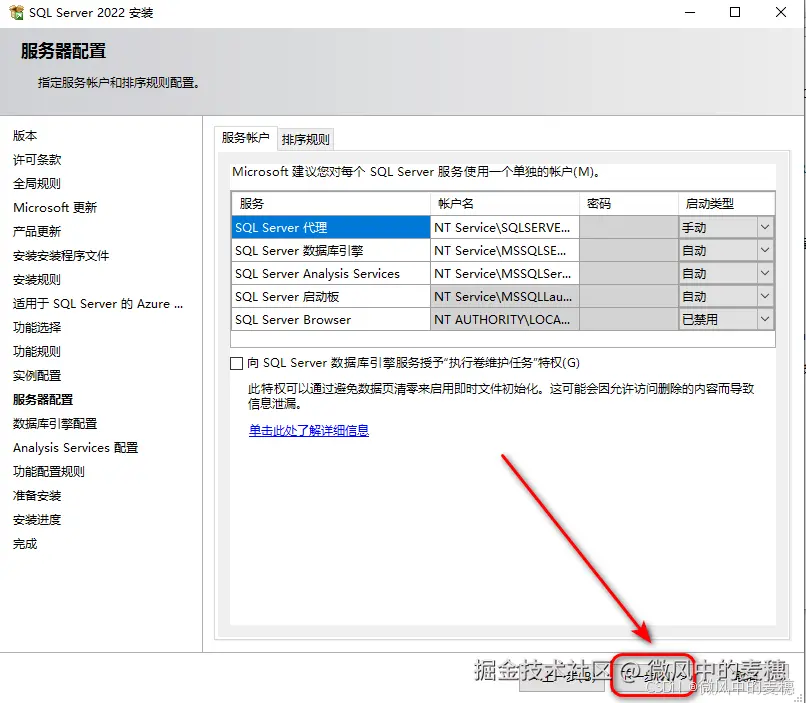Click 全局规则 step in the sidebar

click(x=37, y=183)
